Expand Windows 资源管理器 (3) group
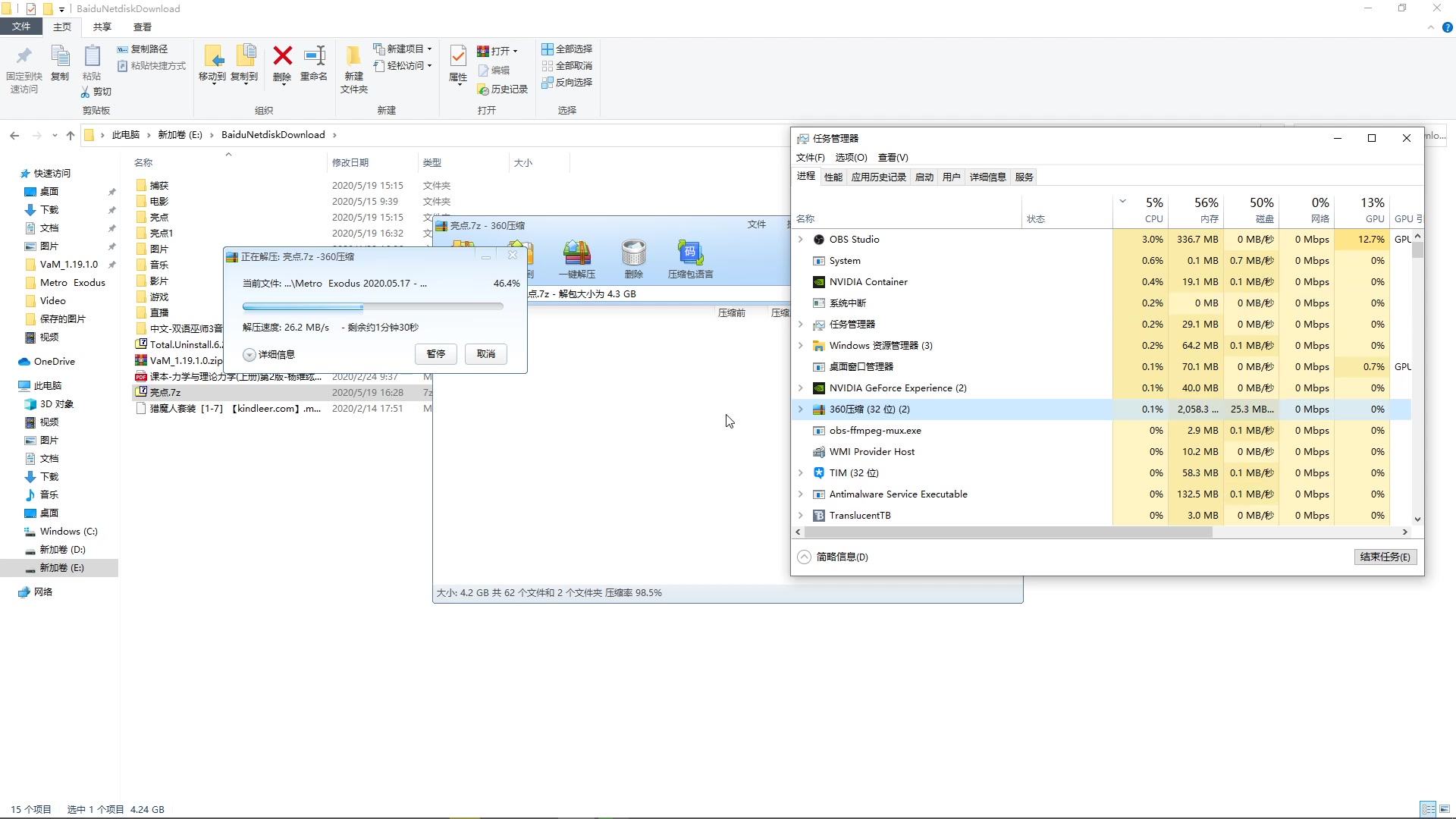 [x=800, y=346]
